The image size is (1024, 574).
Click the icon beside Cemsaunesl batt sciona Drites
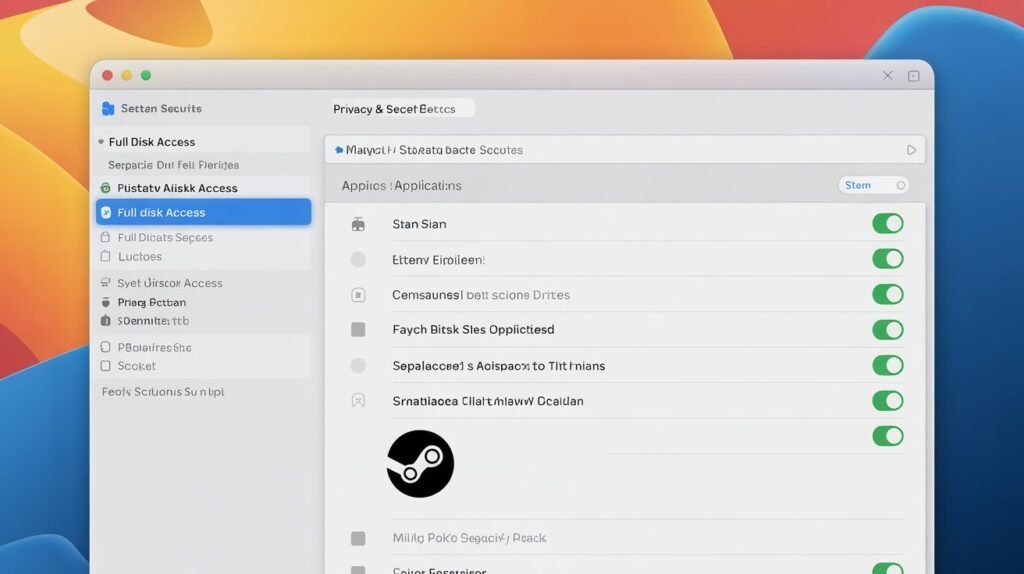(358, 295)
